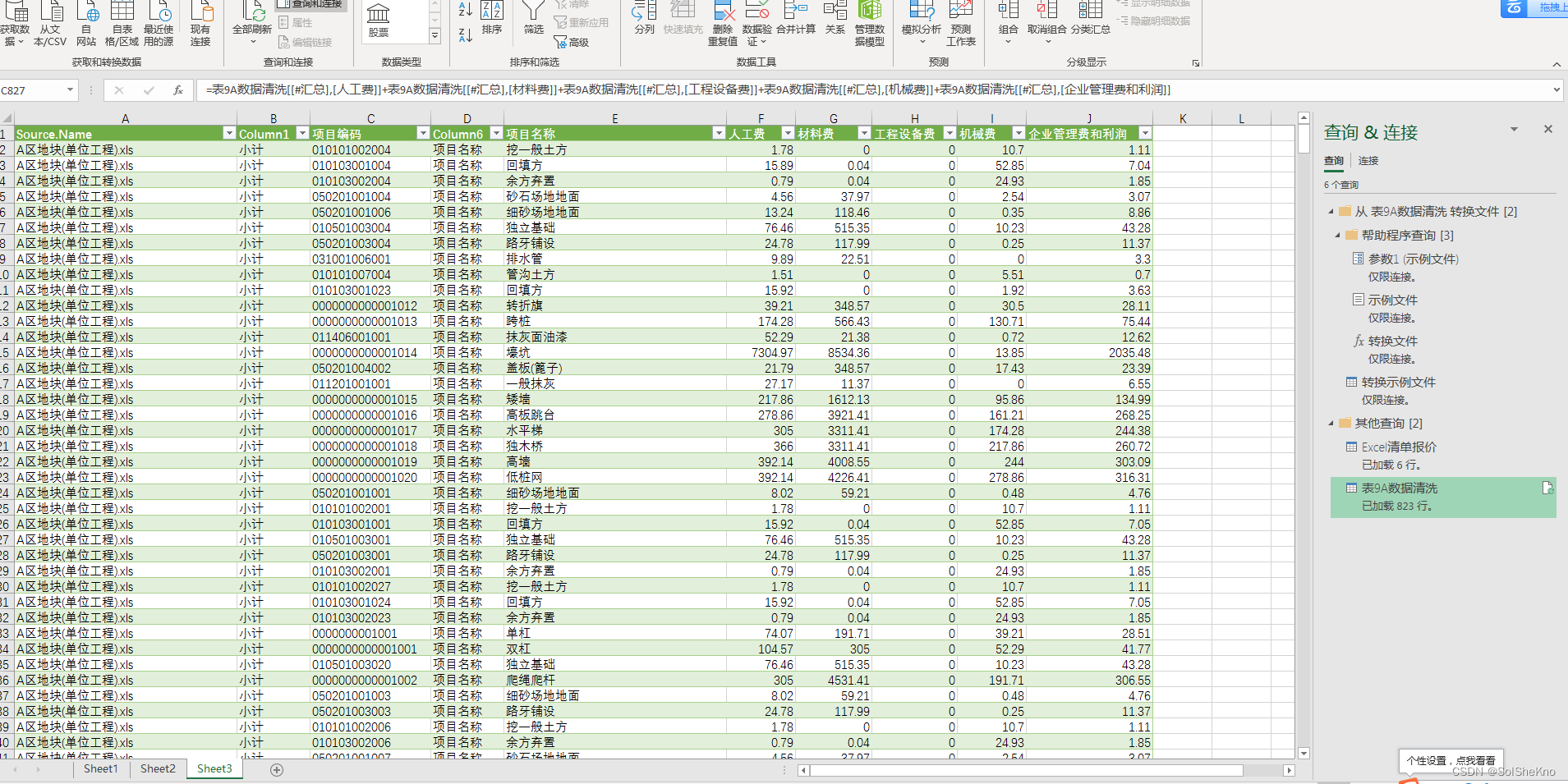The width and height of the screenshot is (1568, 784).
Task: Open 管理数据模型 data model manager
Action: [x=870, y=24]
